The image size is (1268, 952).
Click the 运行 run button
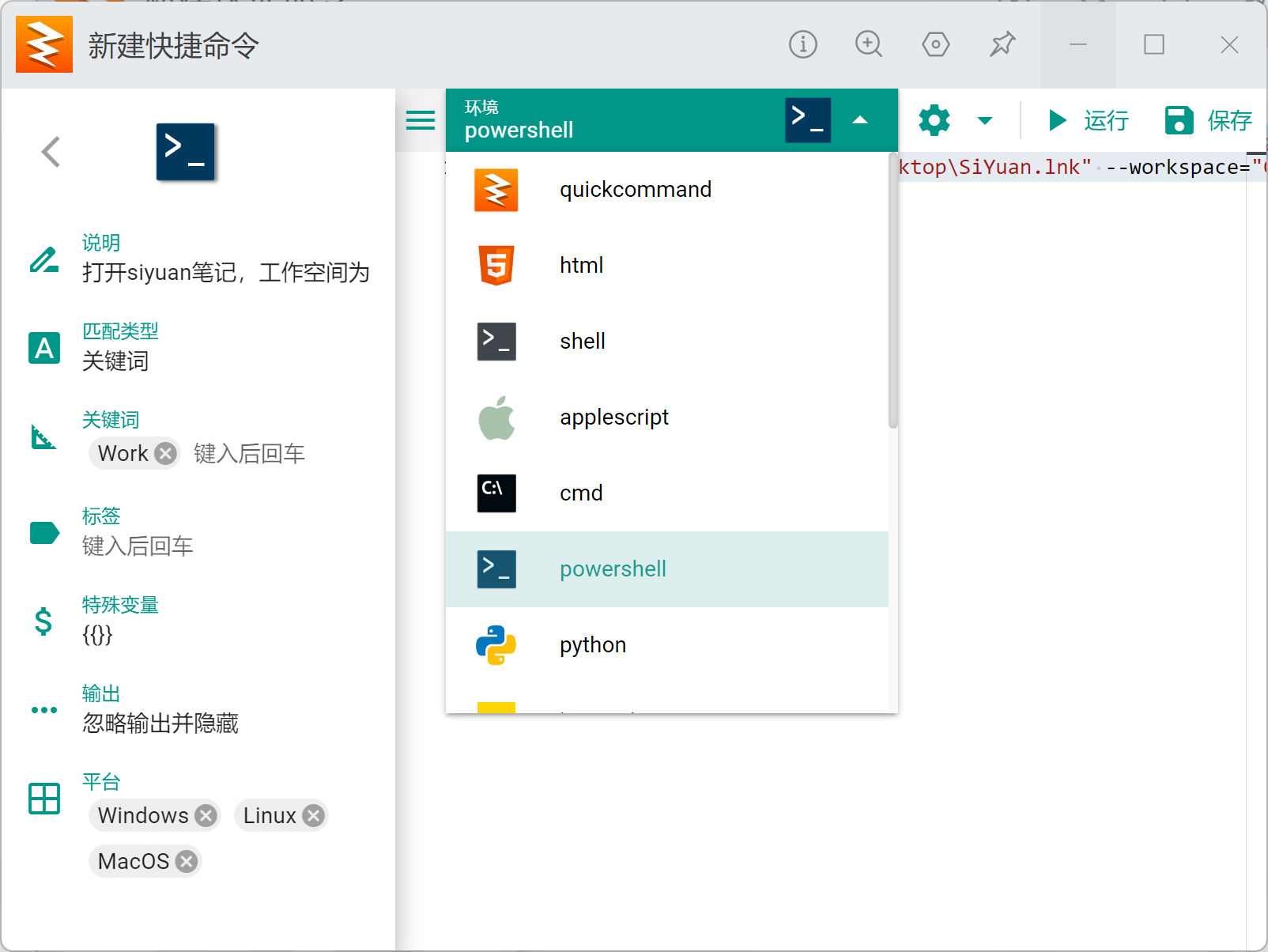click(x=1088, y=121)
